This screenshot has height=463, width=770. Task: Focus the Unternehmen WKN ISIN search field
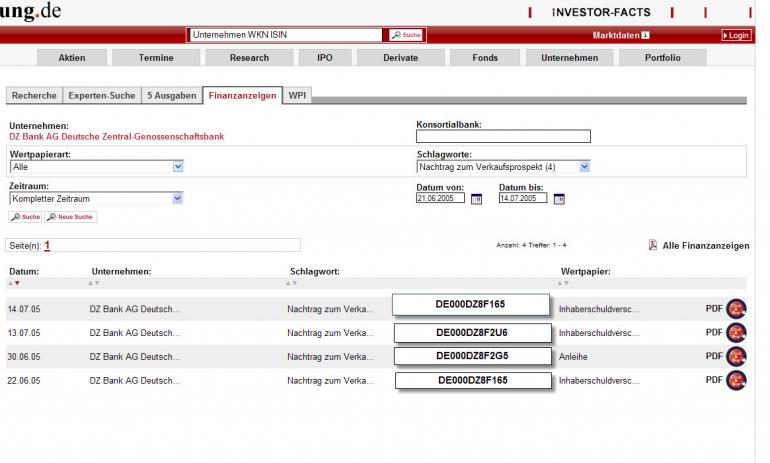click(285, 35)
